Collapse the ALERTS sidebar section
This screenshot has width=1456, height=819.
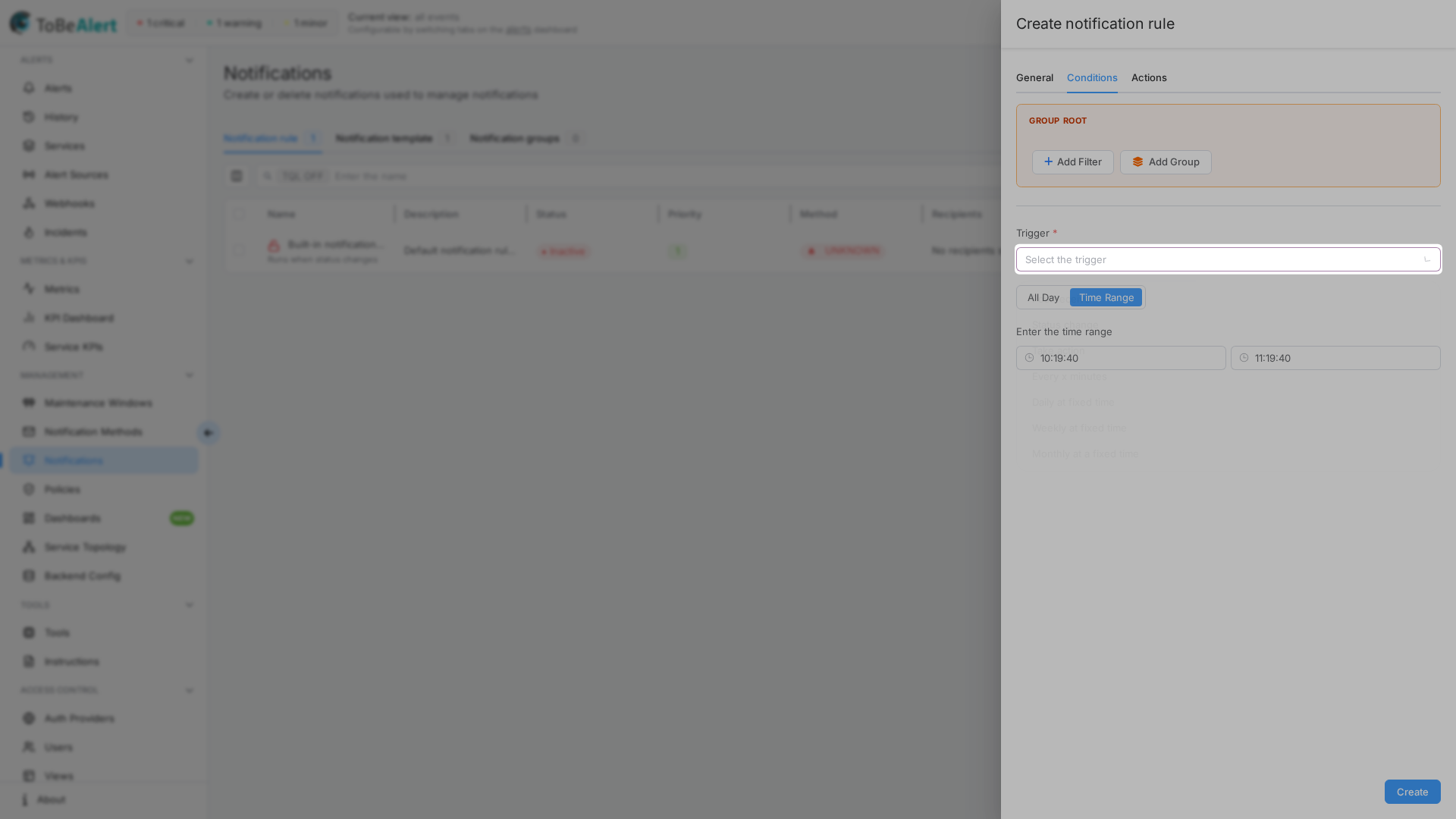pos(190,61)
